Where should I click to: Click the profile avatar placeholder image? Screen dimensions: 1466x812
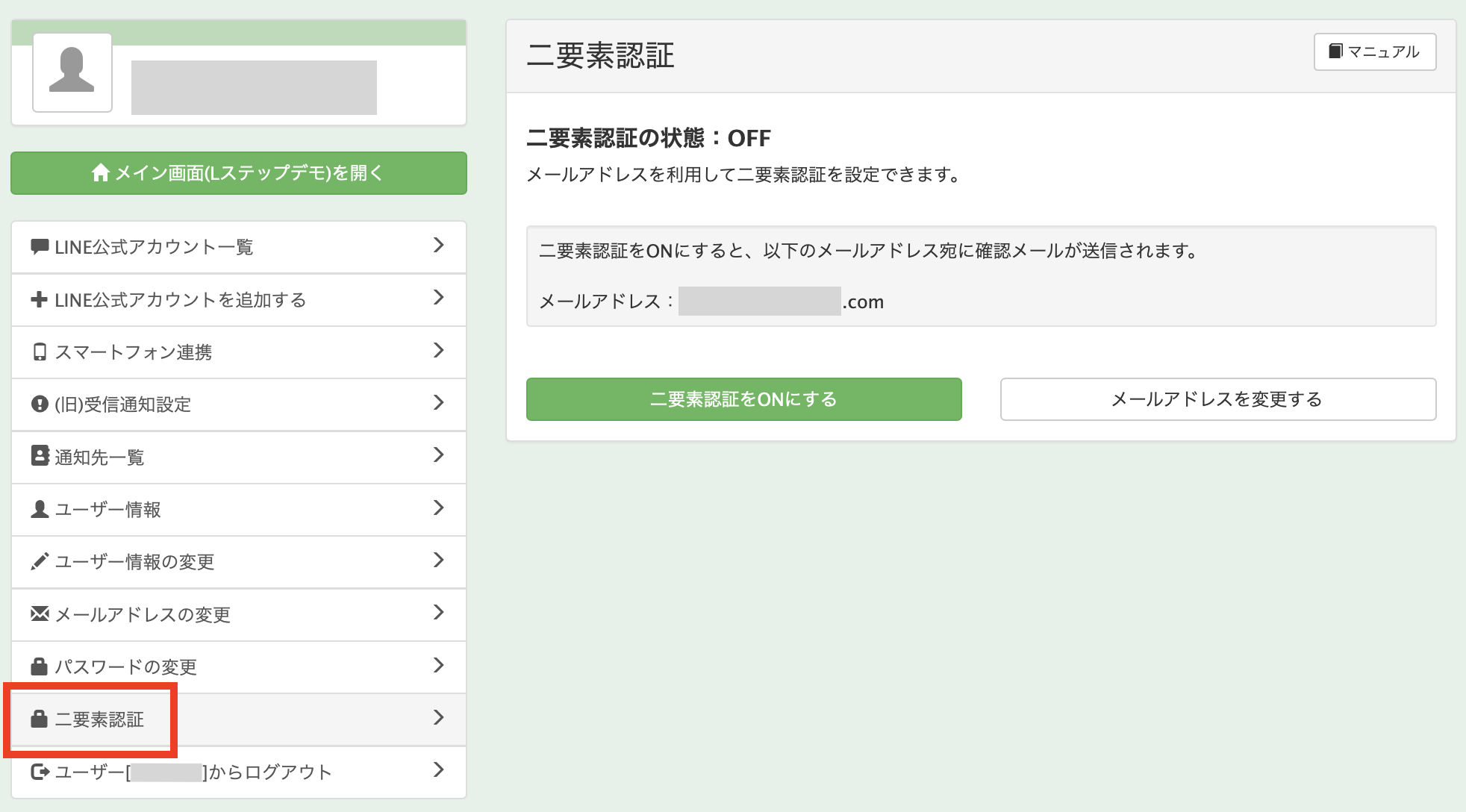pos(72,71)
